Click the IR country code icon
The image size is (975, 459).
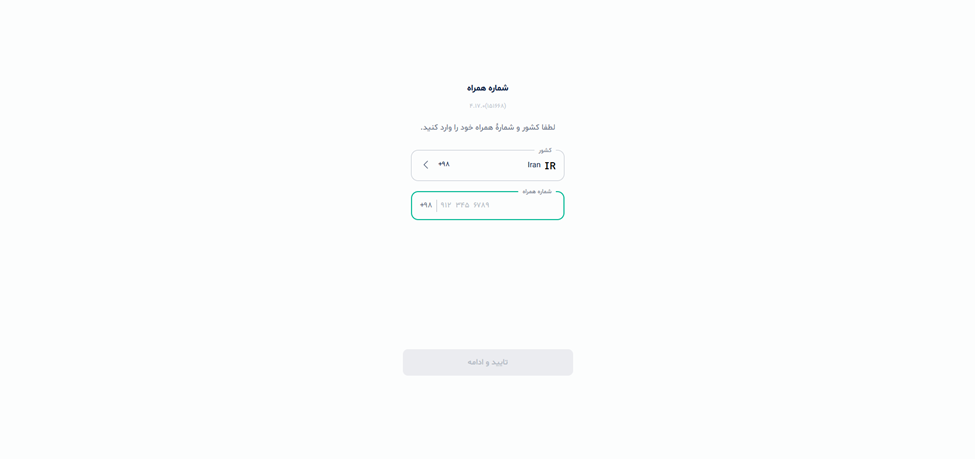[550, 166]
